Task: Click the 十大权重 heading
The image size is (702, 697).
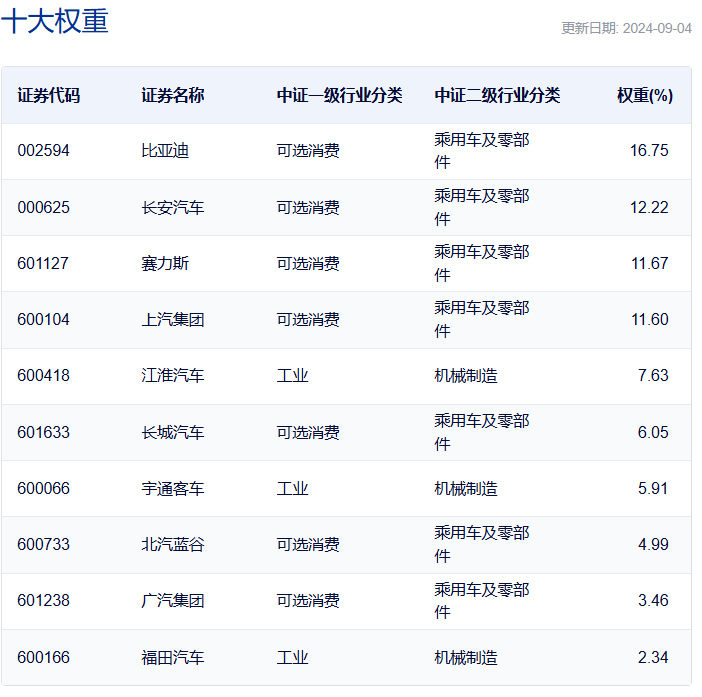Action: pos(55,21)
